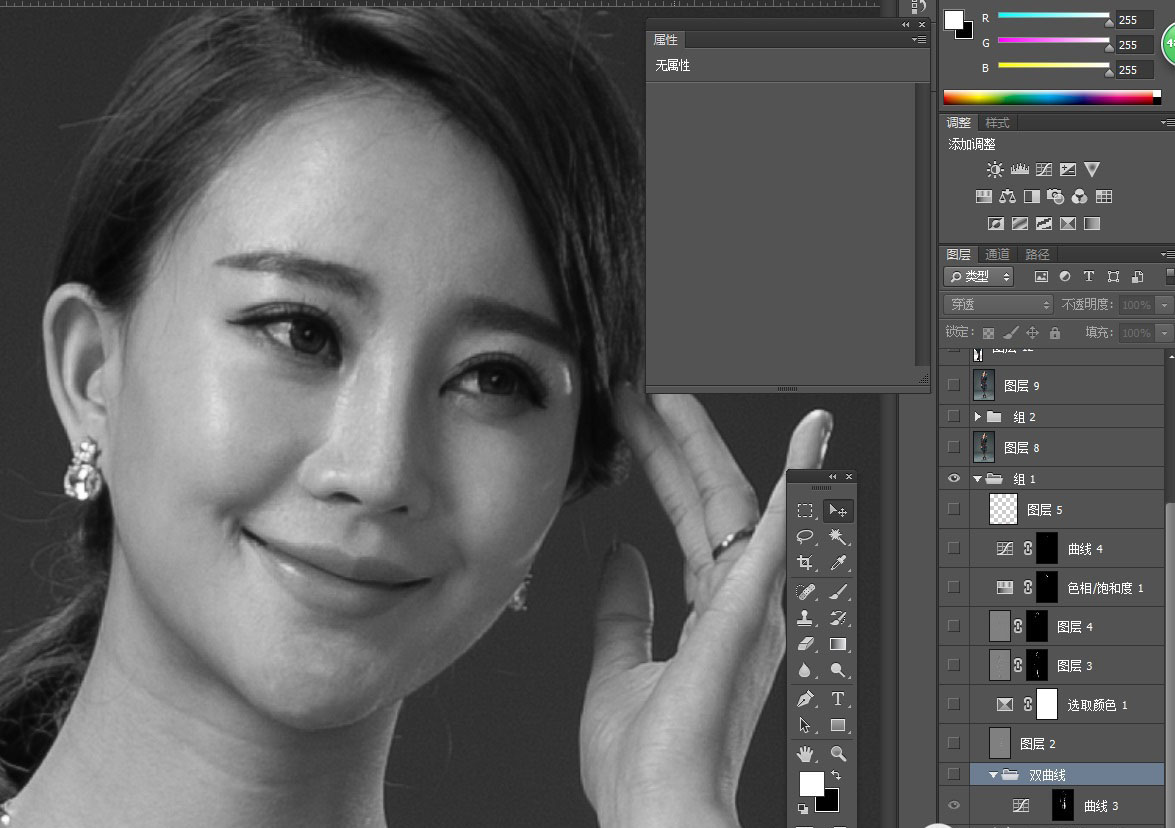Select the 图层 tab
Image resolution: width=1175 pixels, height=828 pixels.
tap(958, 255)
